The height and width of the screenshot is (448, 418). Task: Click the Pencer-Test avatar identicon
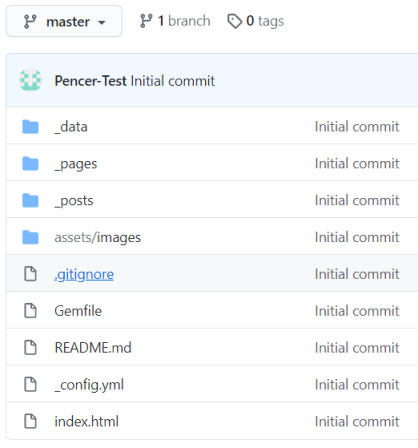click(x=30, y=80)
